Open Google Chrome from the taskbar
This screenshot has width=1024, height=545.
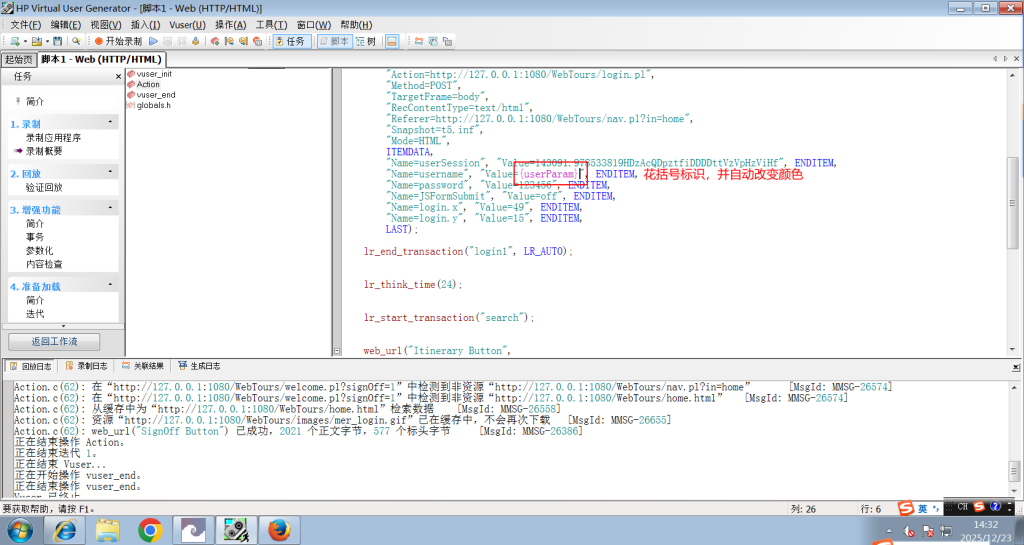[x=151, y=528]
